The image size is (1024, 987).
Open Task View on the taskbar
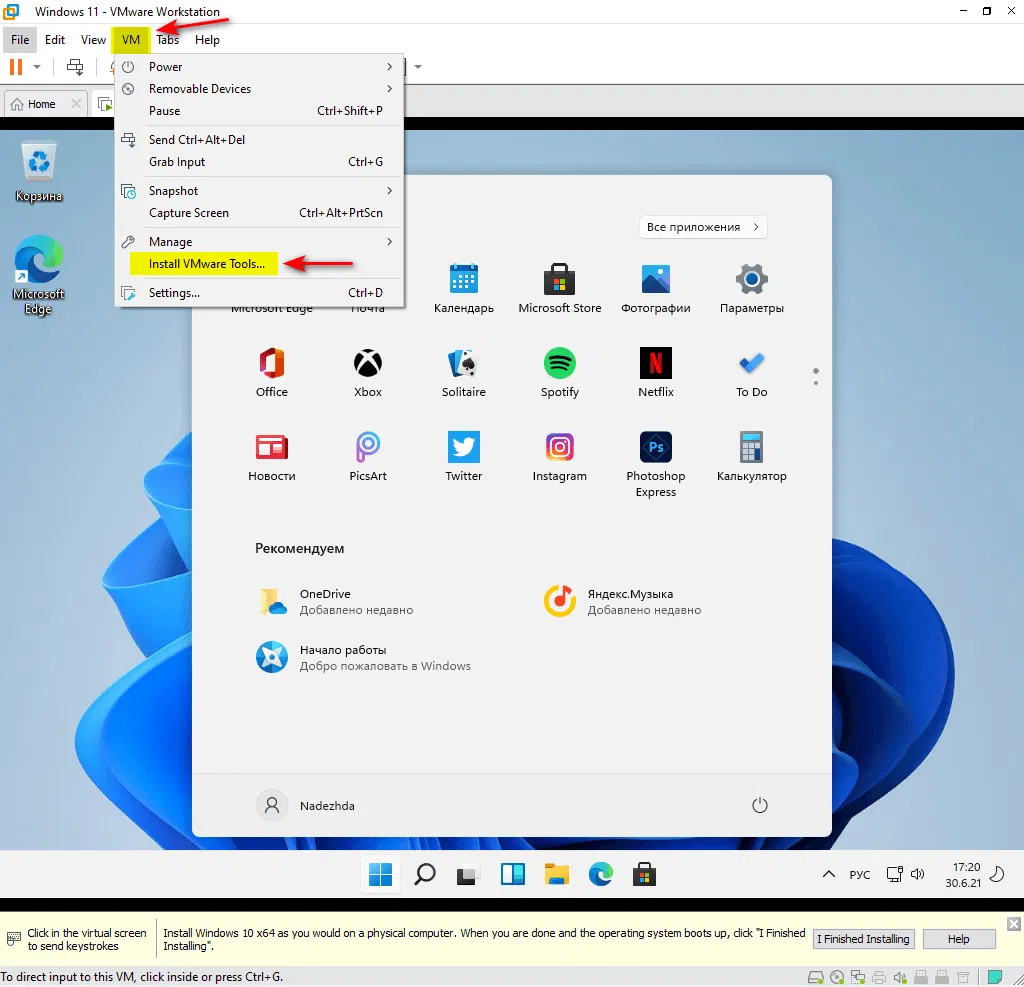[x=468, y=874]
